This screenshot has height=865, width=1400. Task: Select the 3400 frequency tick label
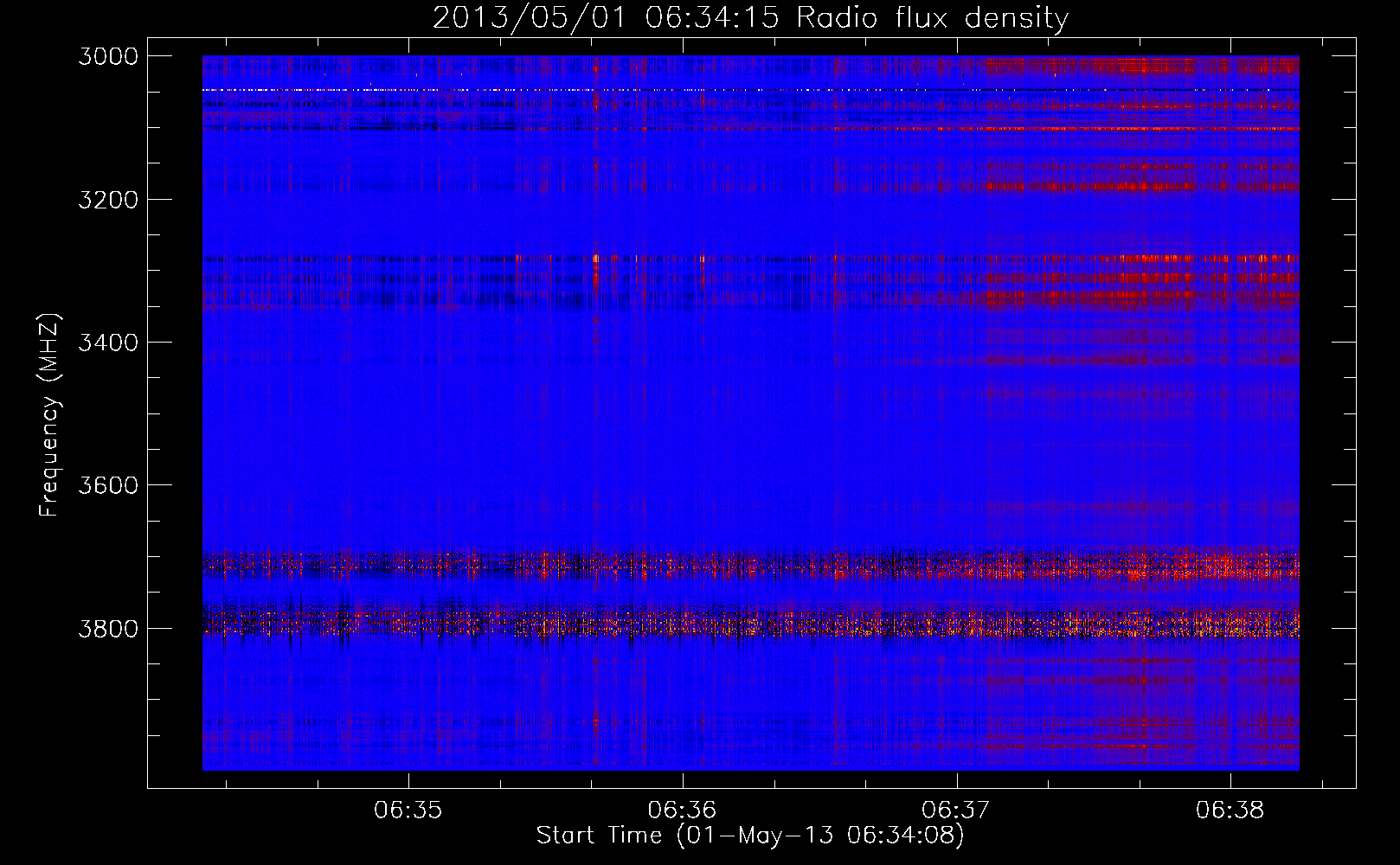[108, 343]
